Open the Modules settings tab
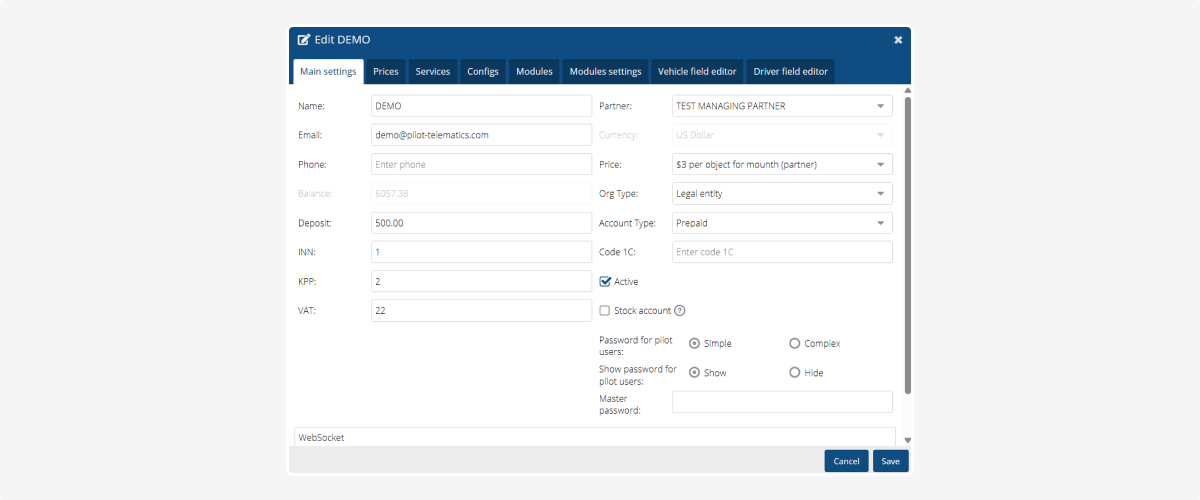This screenshot has height=500, width=1200. tap(605, 72)
